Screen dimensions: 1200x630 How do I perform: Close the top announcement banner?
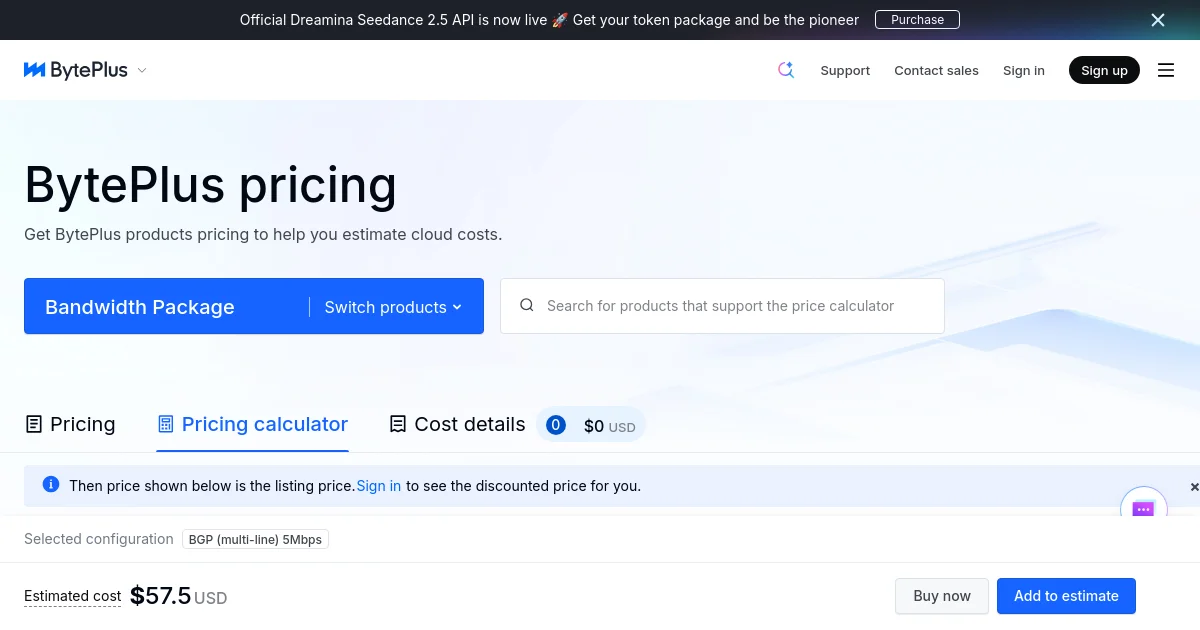pyautogui.click(x=1158, y=20)
